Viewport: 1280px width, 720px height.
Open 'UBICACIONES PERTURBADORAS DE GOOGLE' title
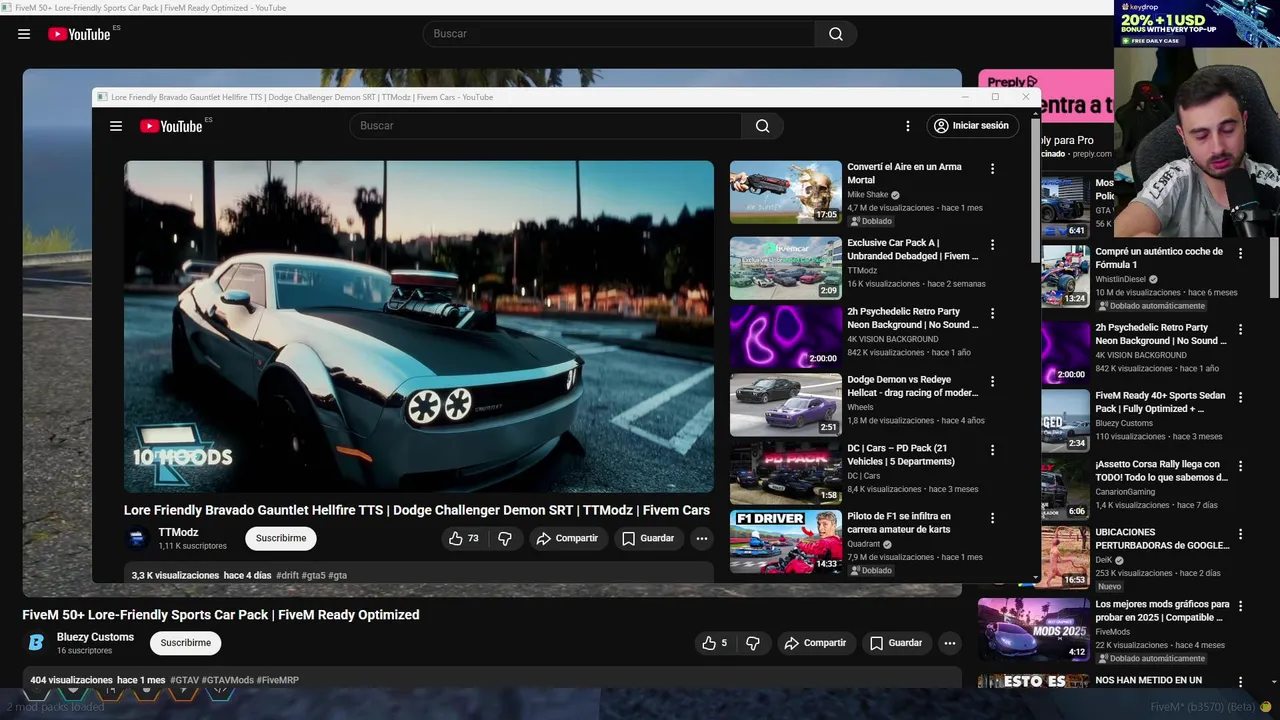click(1162, 539)
